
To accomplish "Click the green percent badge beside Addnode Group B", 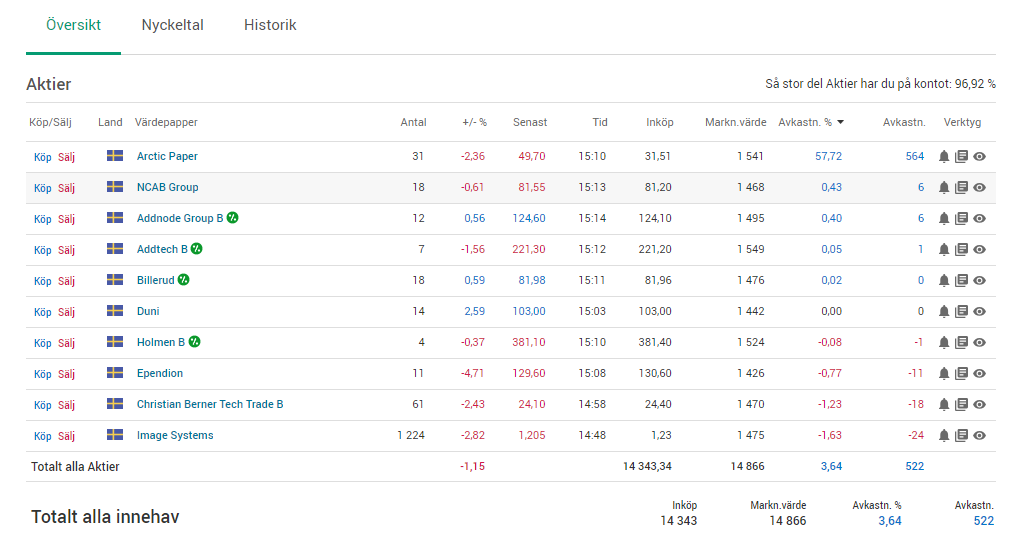I will (232, 218).
